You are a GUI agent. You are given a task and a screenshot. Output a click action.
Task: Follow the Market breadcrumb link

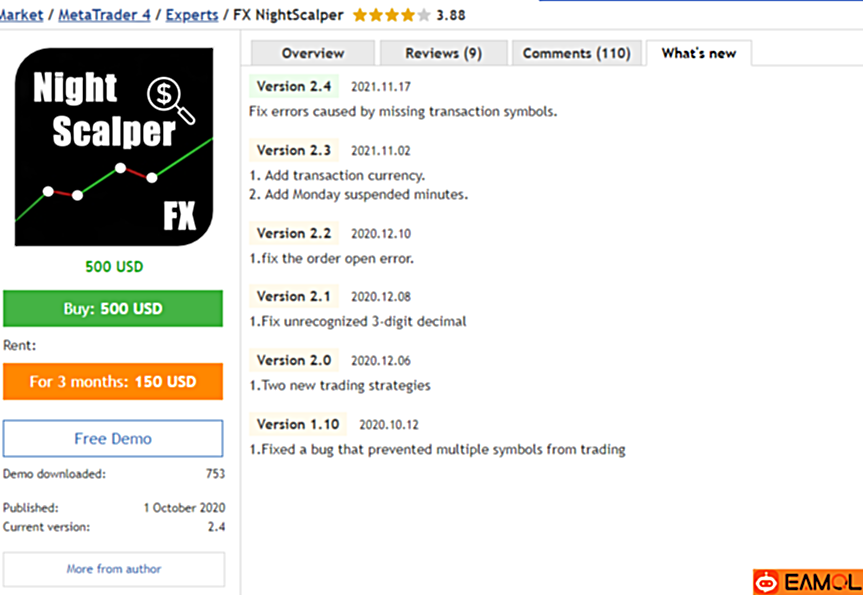tap(21, 15)
